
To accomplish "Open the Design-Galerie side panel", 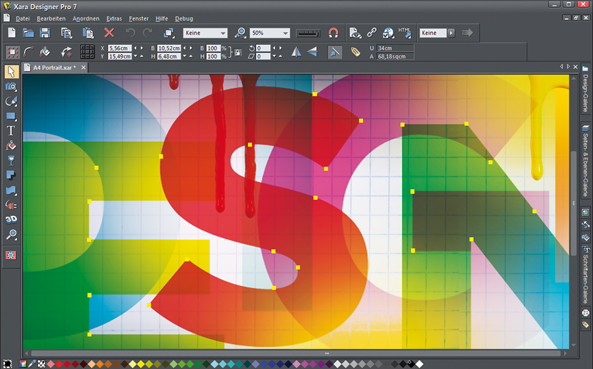I will coord(585,89).
